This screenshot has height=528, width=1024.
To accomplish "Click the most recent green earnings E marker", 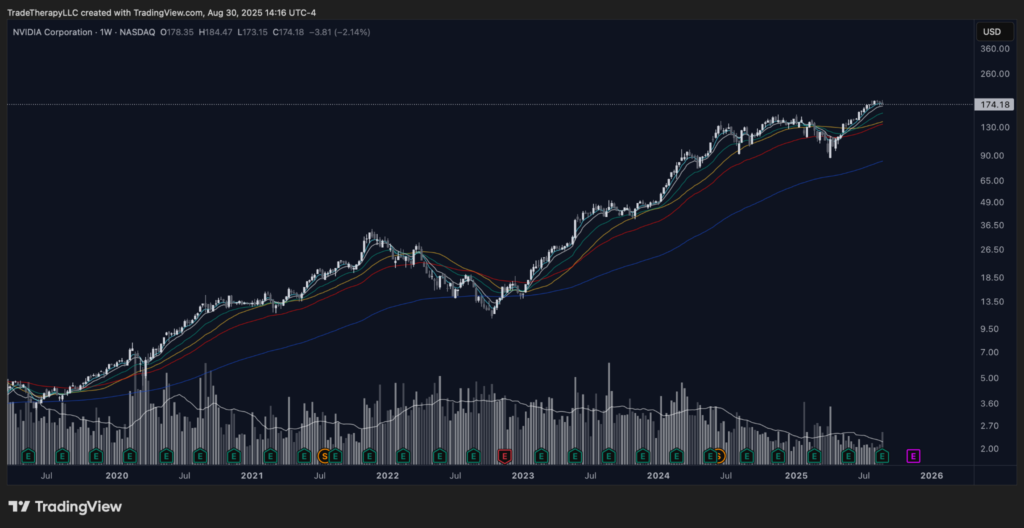I will (x=882, y=456).
